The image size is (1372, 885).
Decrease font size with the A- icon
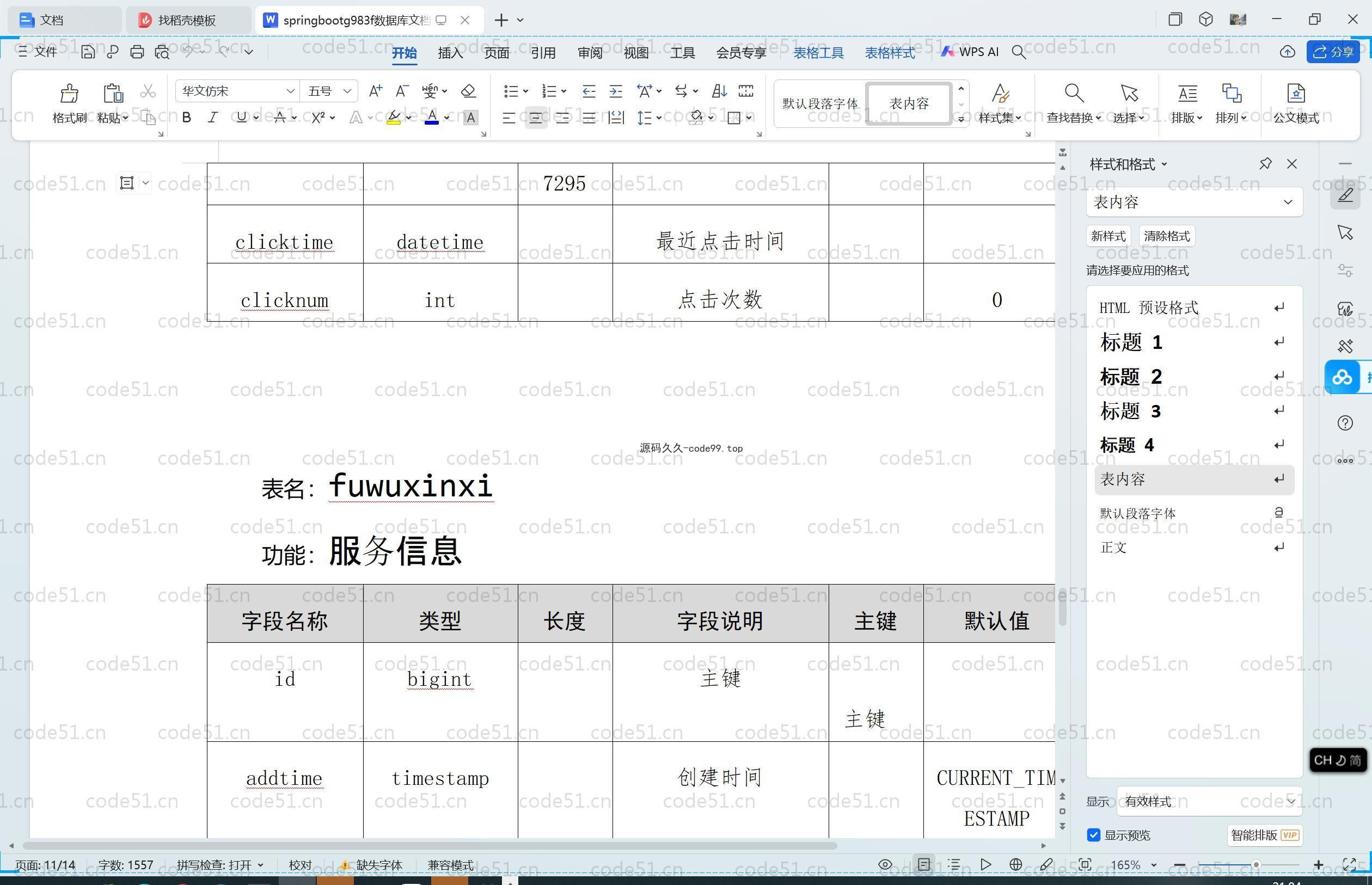point(402,91)
